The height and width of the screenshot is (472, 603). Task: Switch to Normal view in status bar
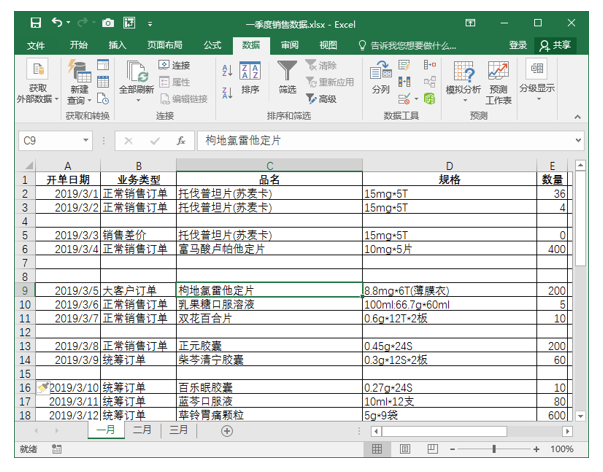(x=377, y=449)
